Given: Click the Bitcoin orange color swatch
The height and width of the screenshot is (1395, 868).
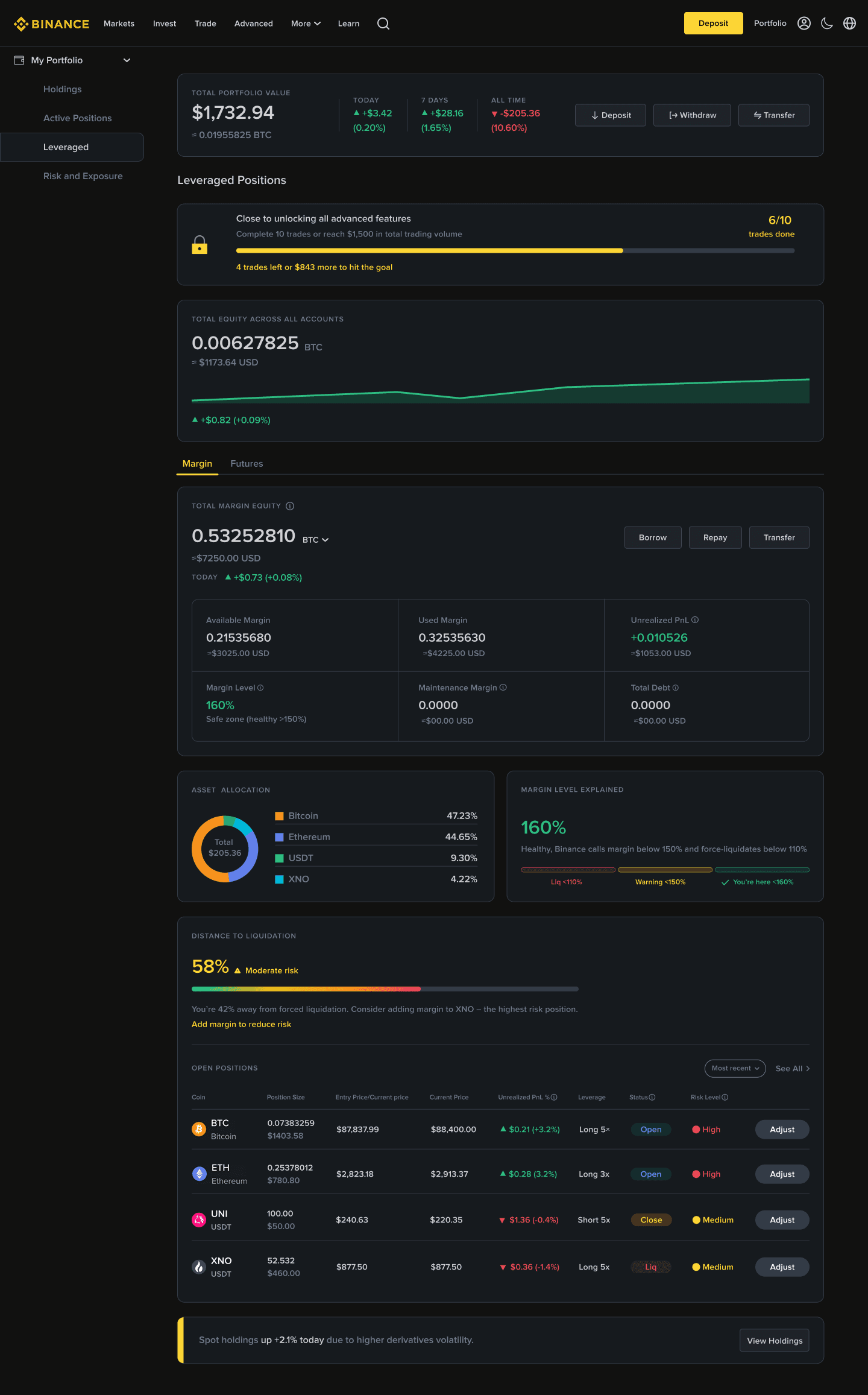Looking at the screenshot, I should point(279,816).
